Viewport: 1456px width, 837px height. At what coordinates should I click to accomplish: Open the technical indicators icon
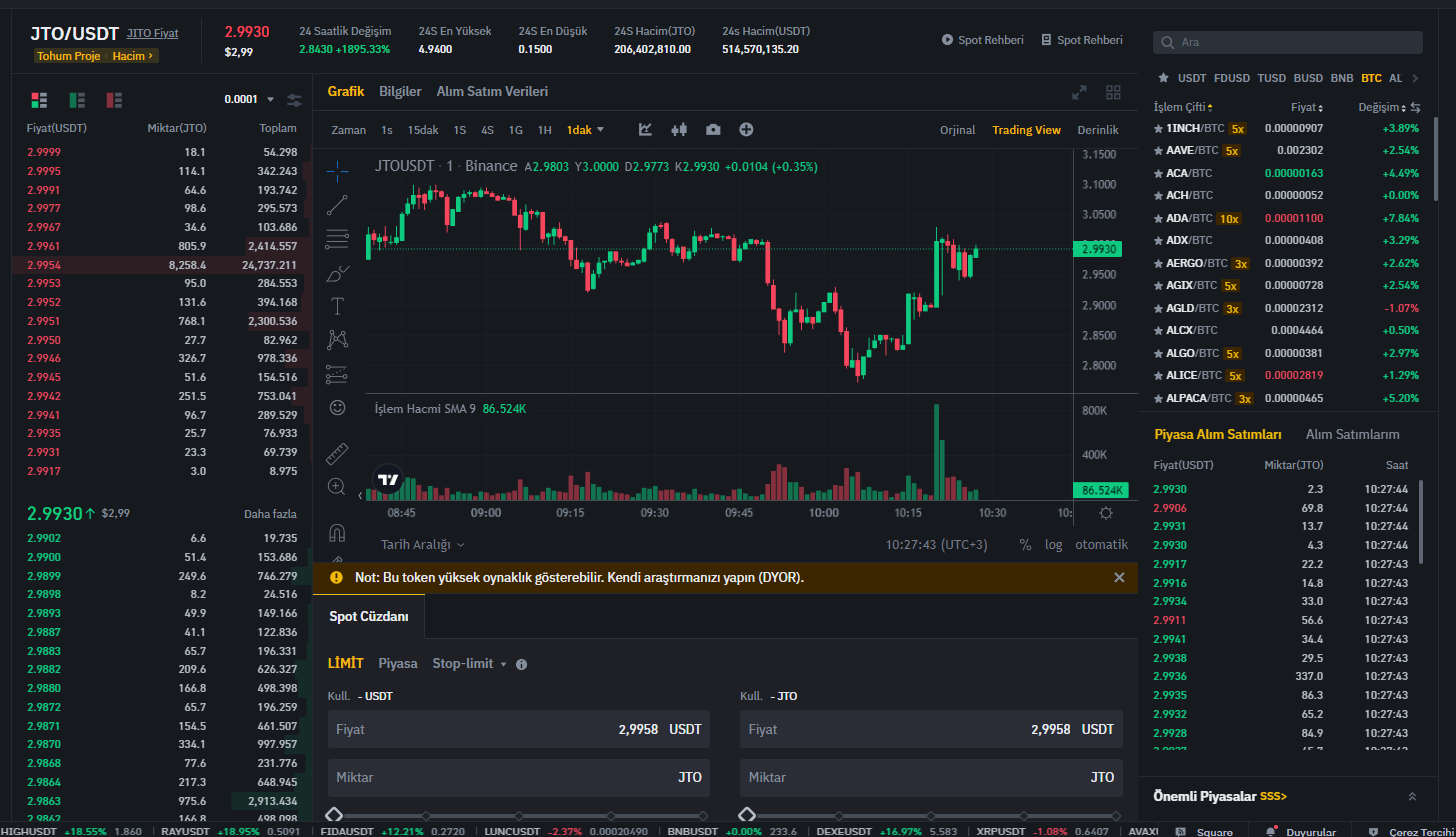(x=646, y=130)
